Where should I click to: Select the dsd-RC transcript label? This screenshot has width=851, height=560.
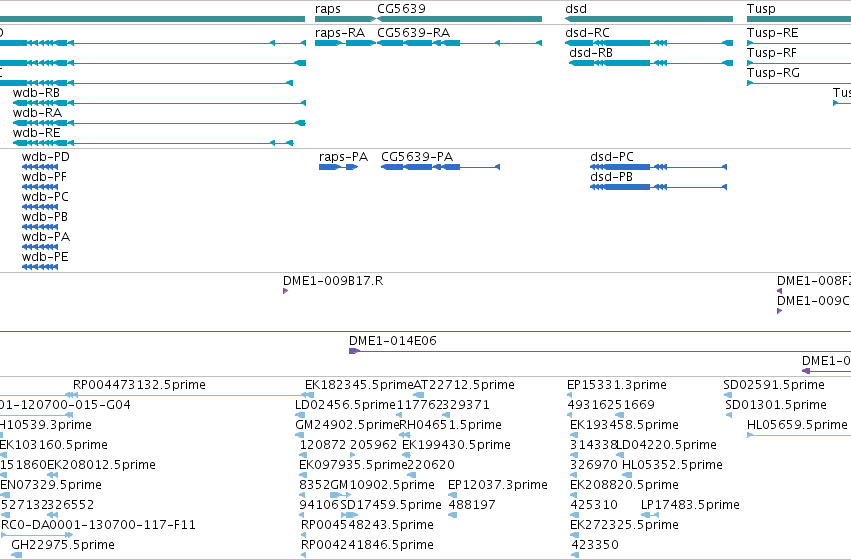[x=587, y=33]
